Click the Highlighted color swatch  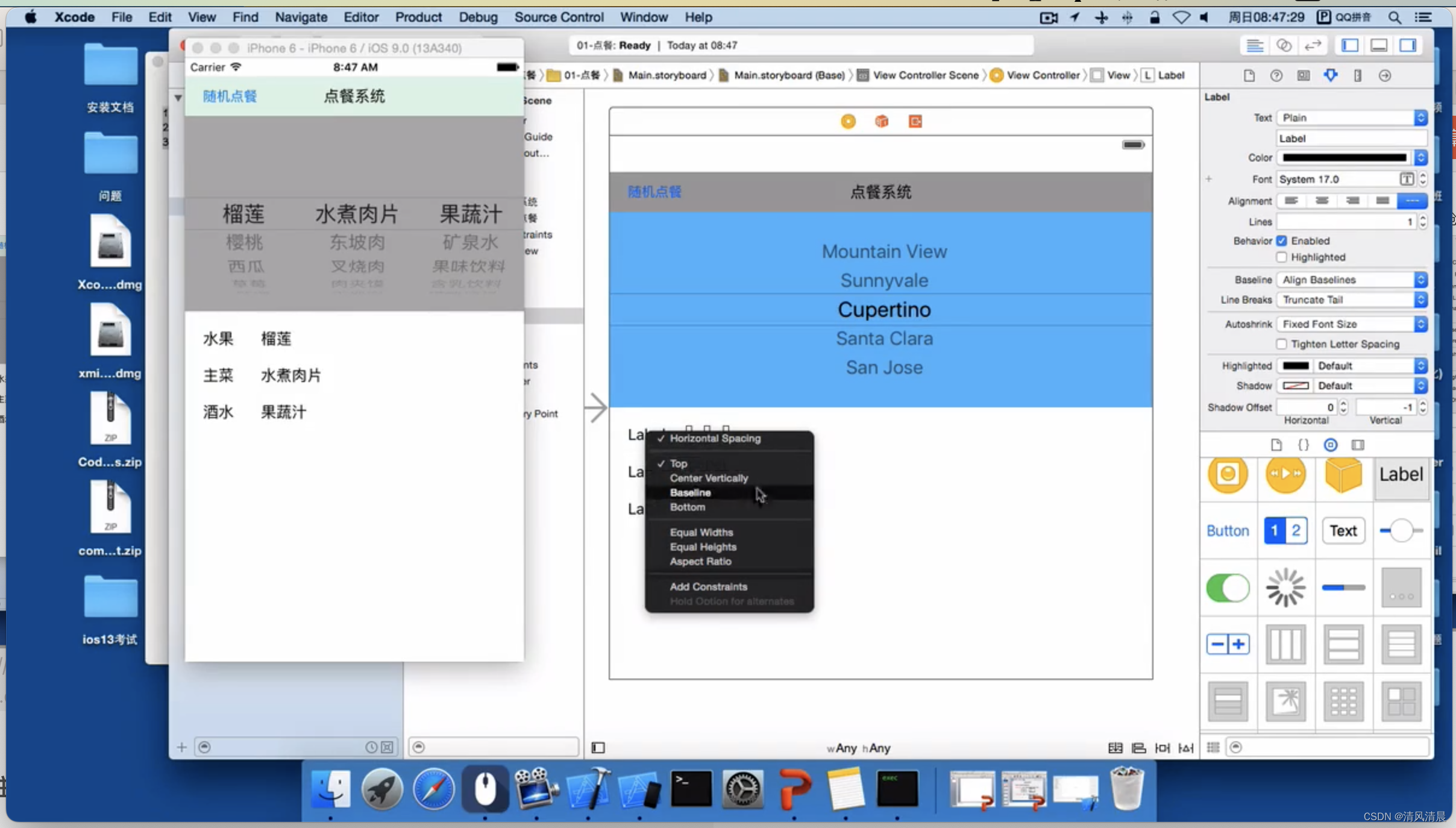point(1296,366)
